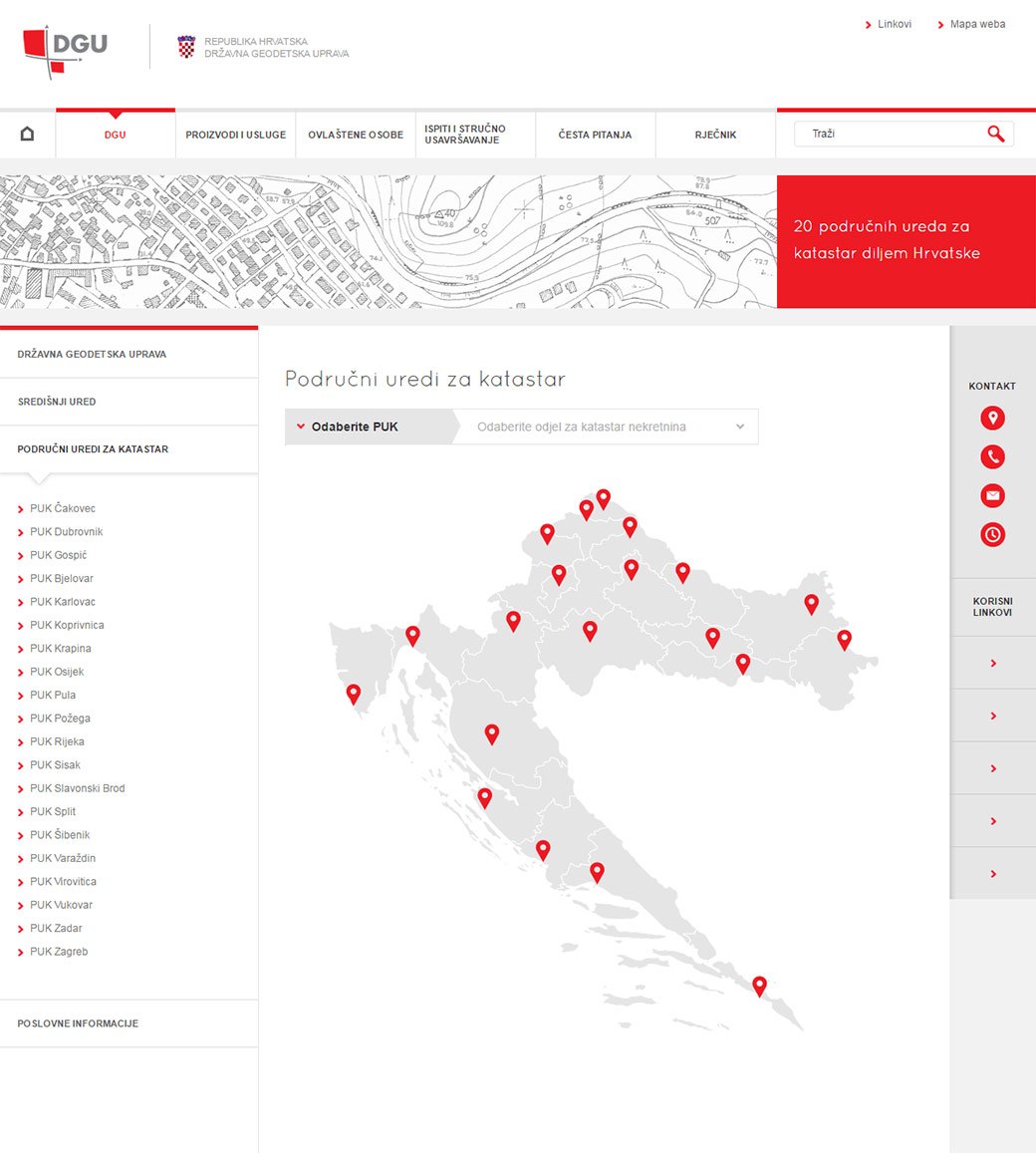Click the clock icon for working hours
This screenshot has width=1036, height=1153.
click(992, 534)
